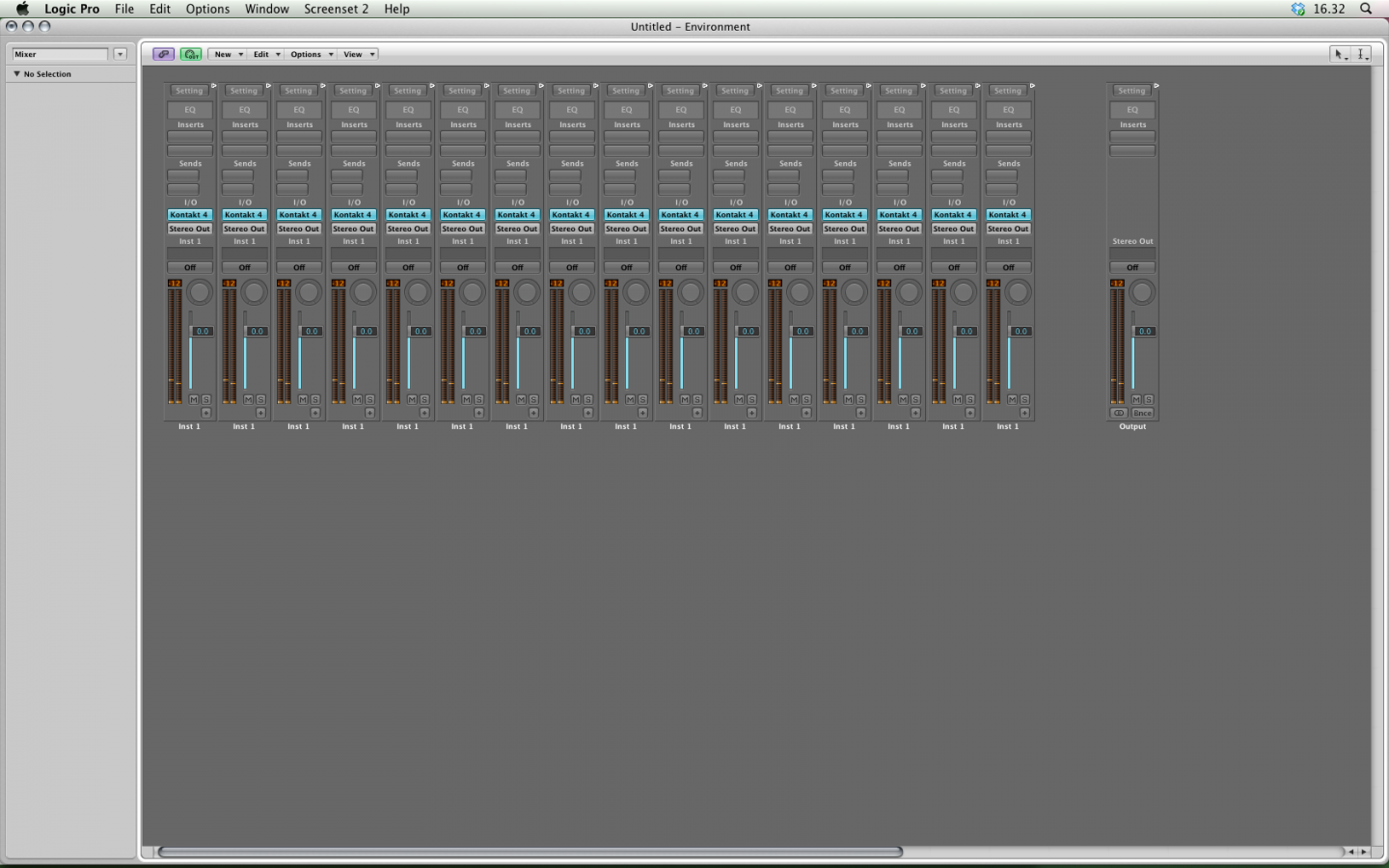Click the pan knob on Output channel
Screen dimensions: 1389x868
coord(1142,292)
